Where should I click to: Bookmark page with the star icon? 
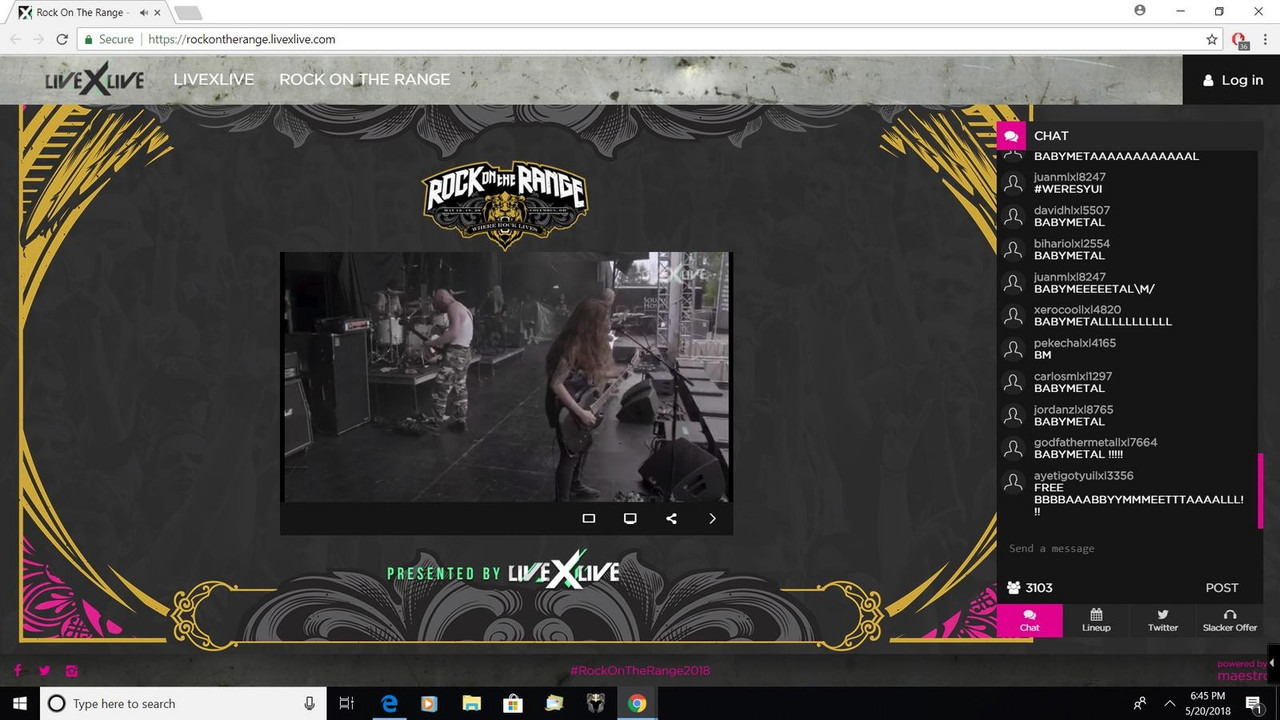tap(1212, 39)
